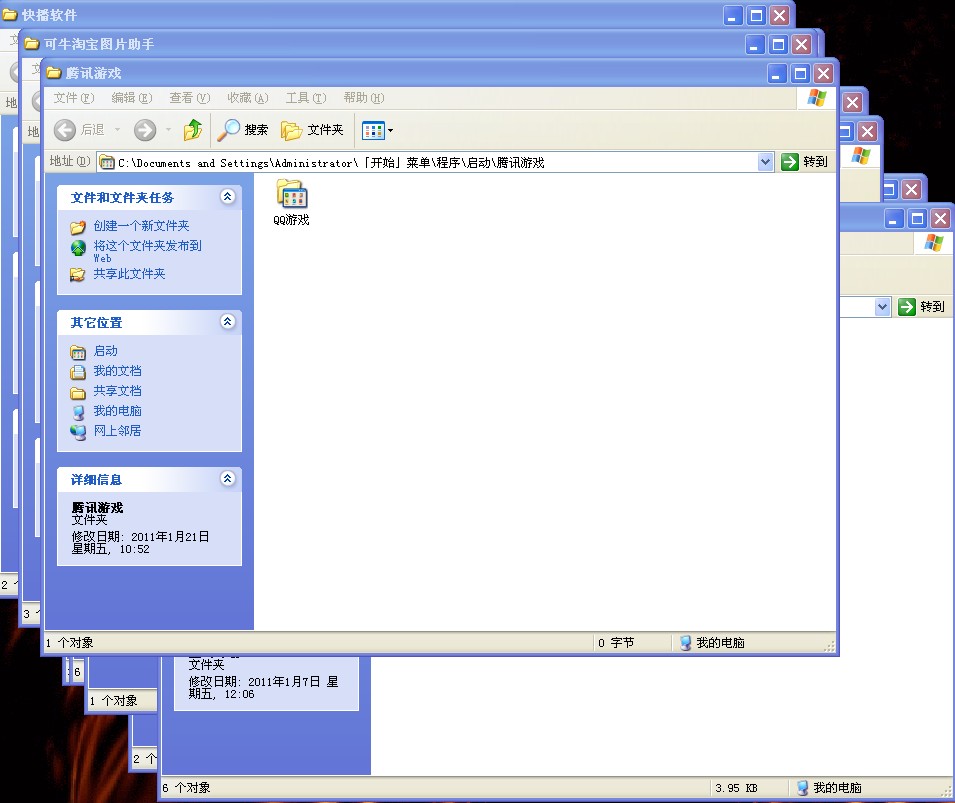Click 共享此文件夹 link
This screenshot has height=803, width=955.
(x=129, y=274)
